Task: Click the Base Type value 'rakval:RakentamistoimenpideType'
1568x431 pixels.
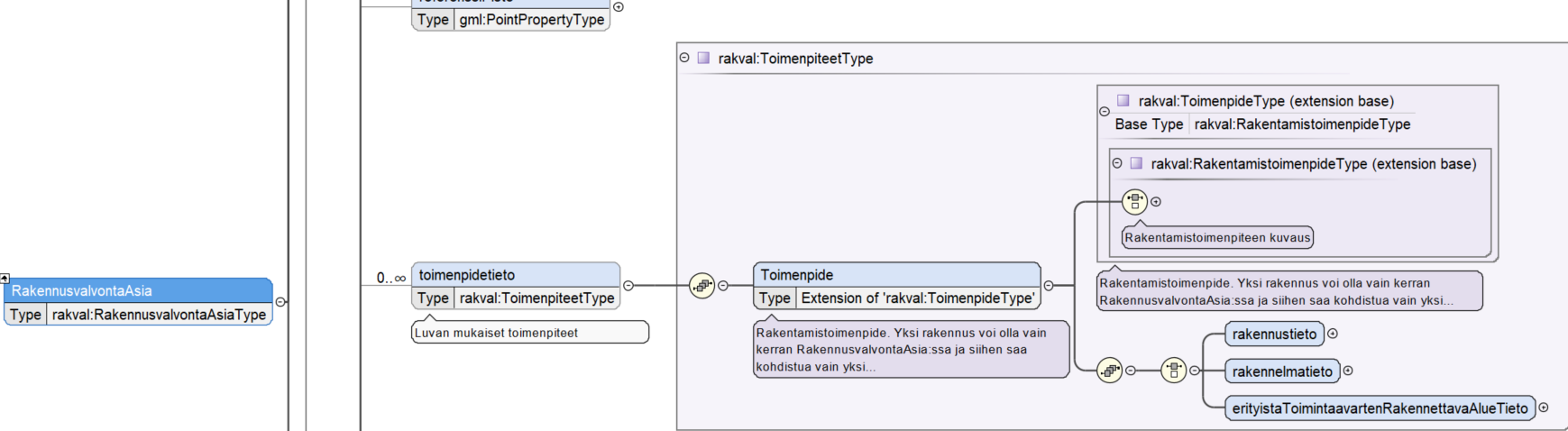Action: [1302, 124]
